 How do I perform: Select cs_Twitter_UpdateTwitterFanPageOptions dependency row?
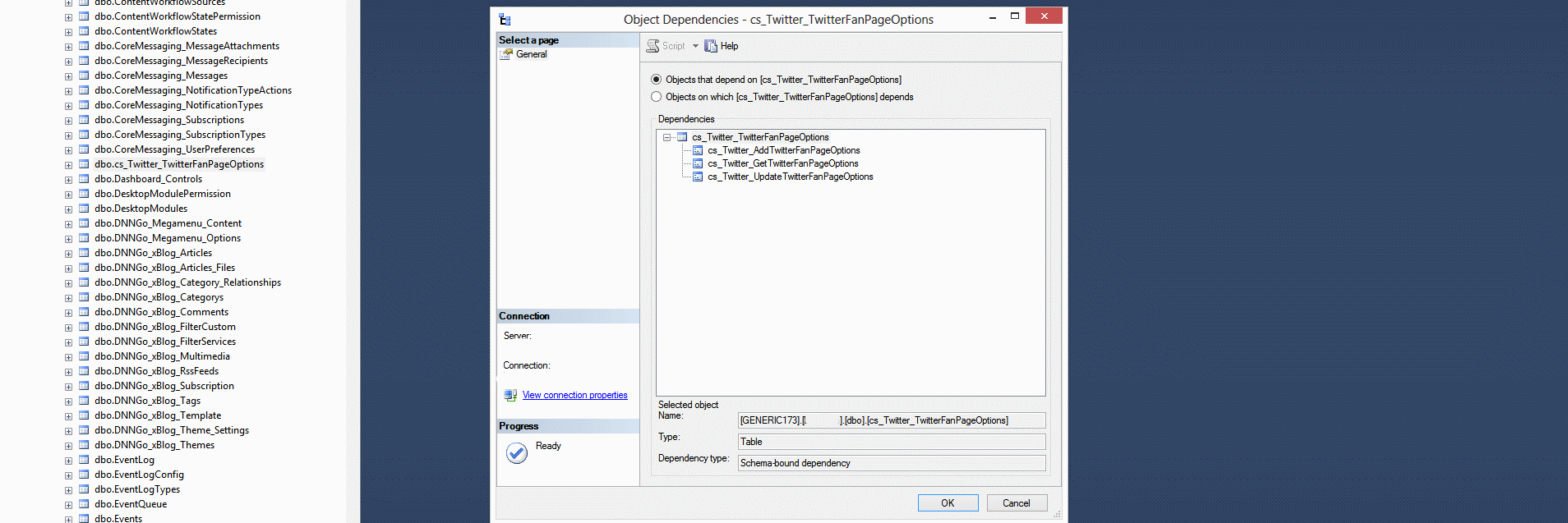pos(791,177)
